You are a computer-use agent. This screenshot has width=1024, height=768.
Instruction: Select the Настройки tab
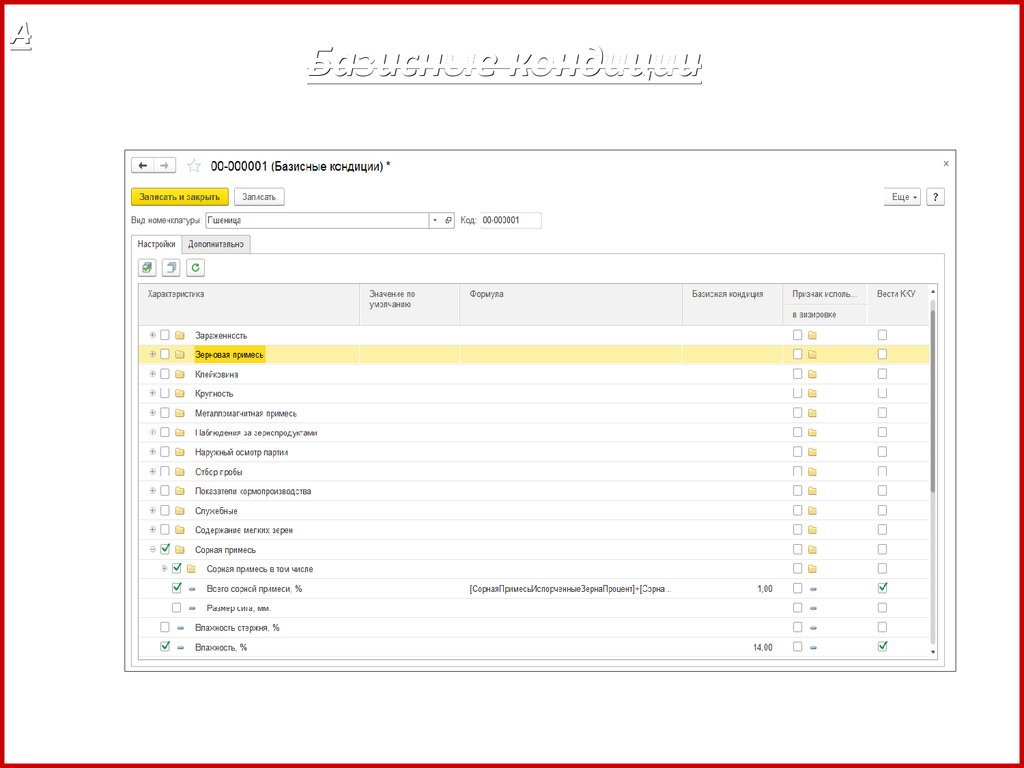155,244
